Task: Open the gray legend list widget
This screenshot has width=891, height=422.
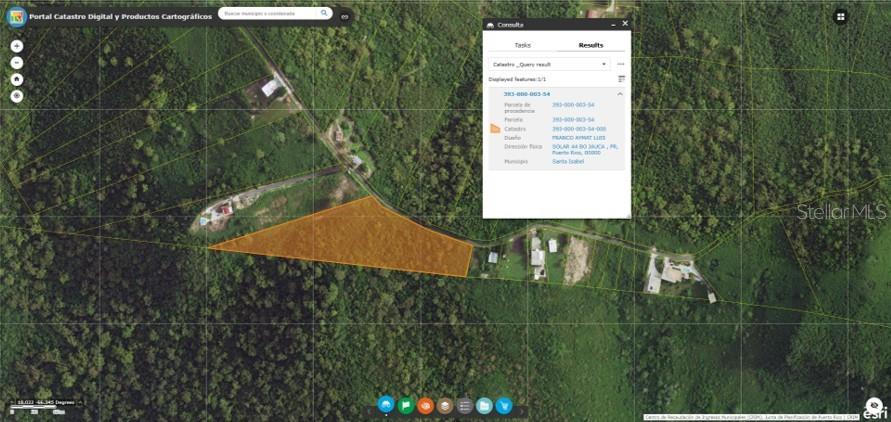Action: click(464, 405)
